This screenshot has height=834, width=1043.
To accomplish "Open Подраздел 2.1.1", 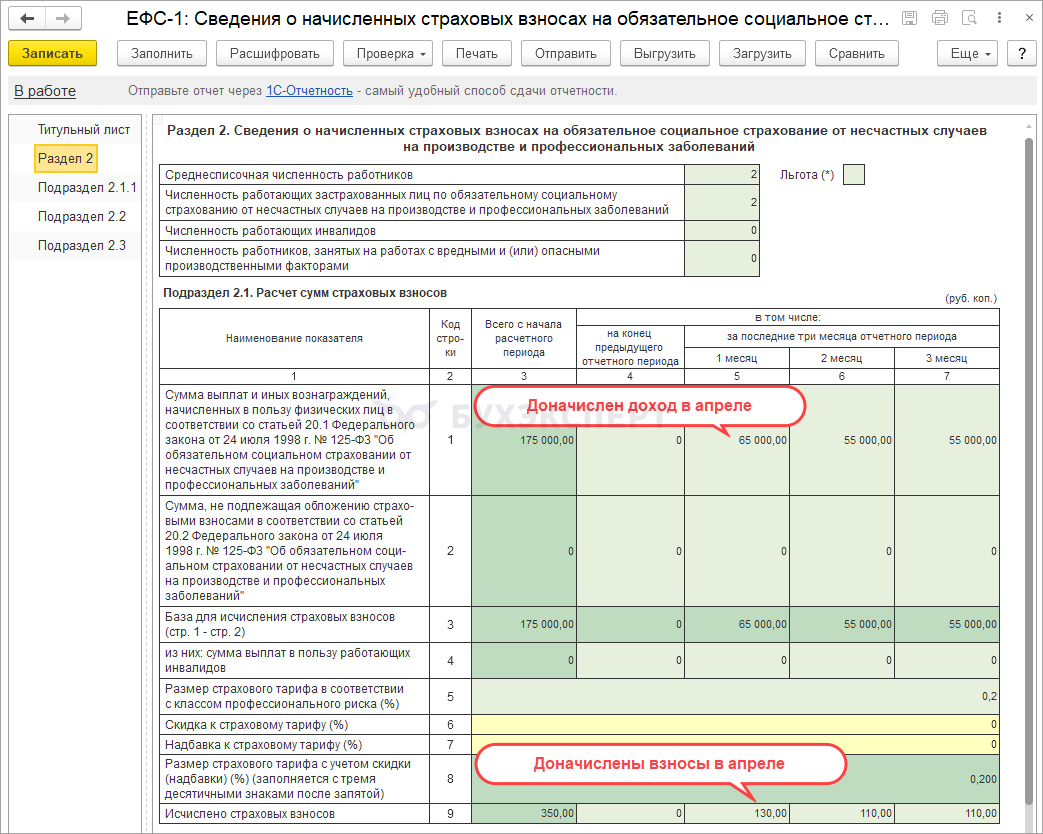I will point(87,188).
